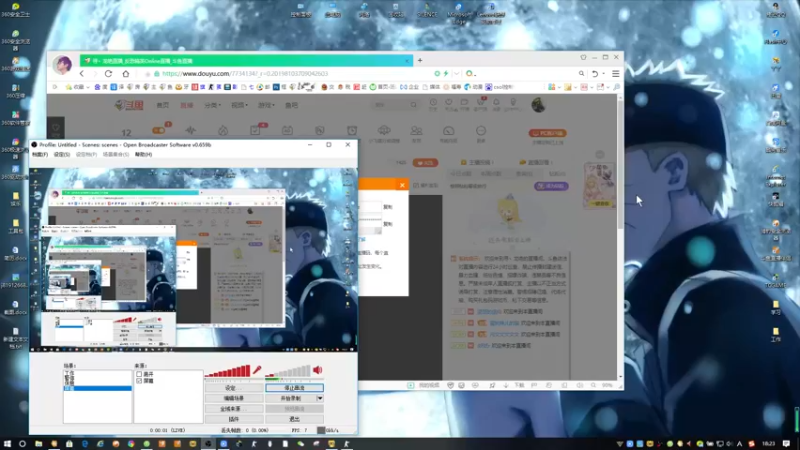This screenshot has height=450, width=800.
Task: Click the undo-close-tab arrow icon in browser
Action: click(594, 73)
